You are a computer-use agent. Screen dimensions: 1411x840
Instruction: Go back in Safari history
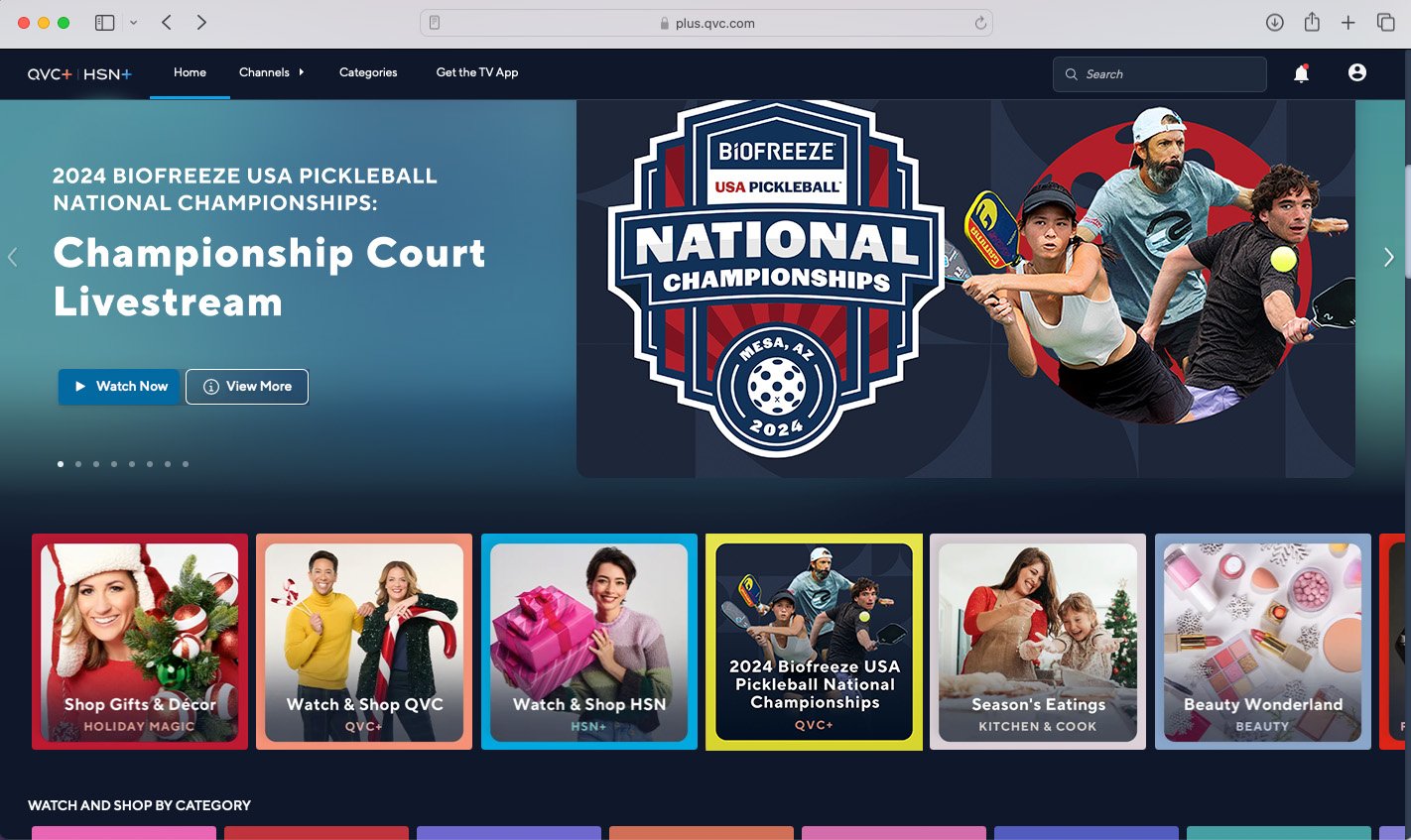(x=167, y=23)
